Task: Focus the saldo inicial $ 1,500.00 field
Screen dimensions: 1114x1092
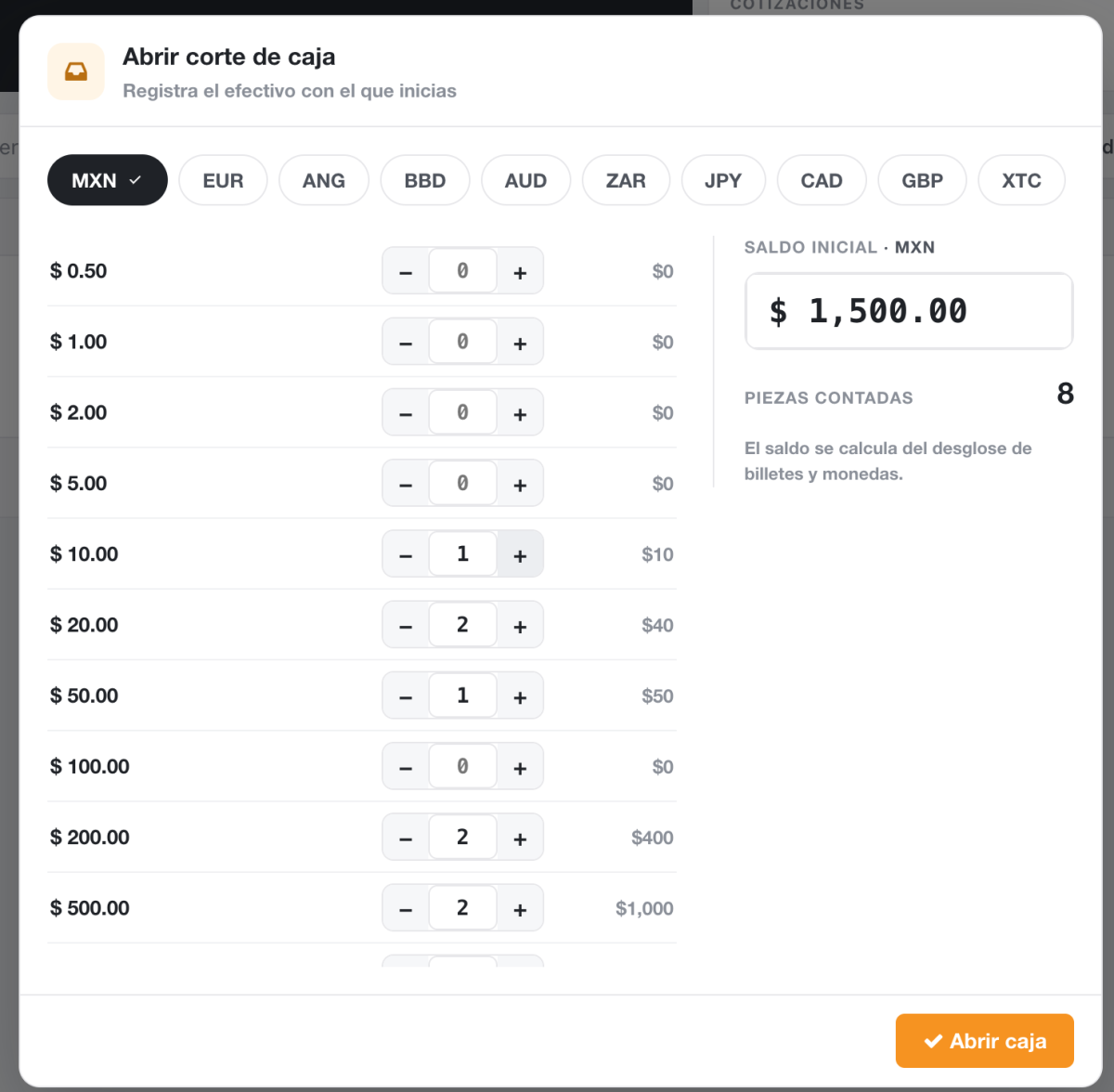Action: 909,311
